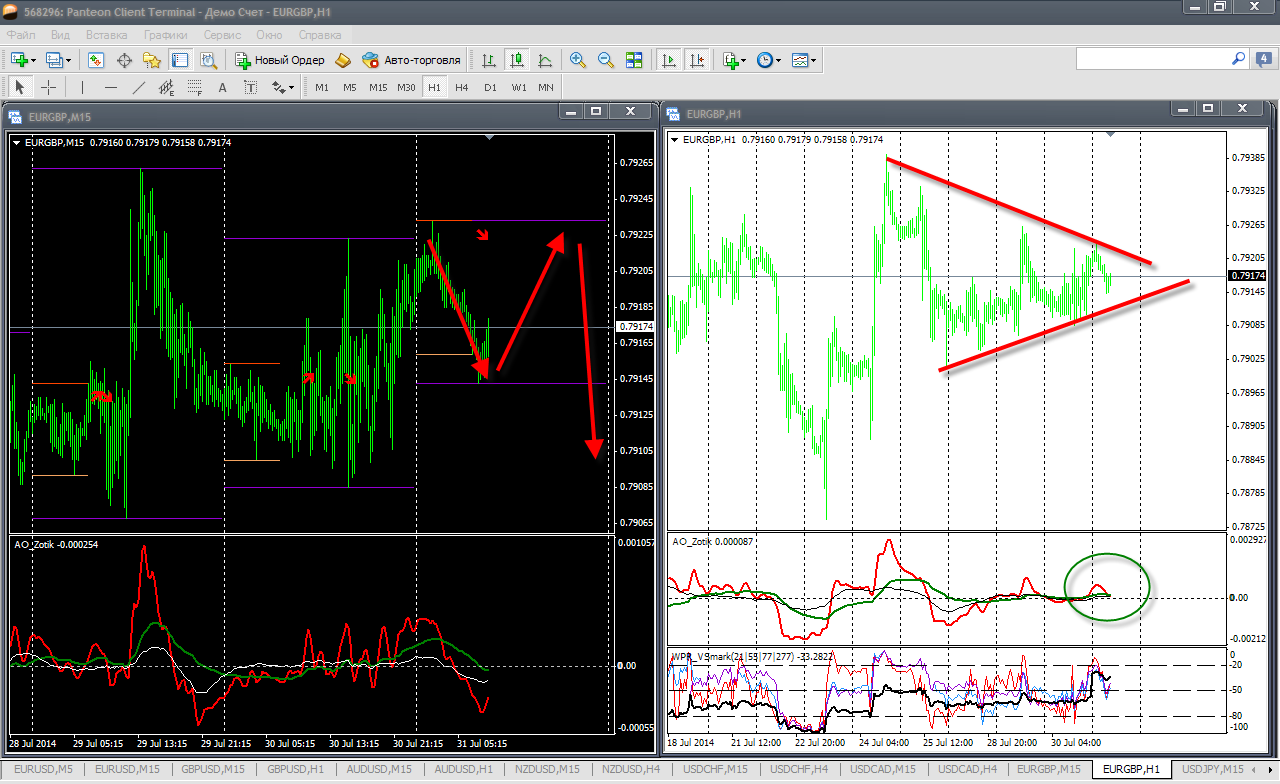Screen dimensions: 1280x784
Task: Switch to the GBPUSD,H1 chart tab
Action: [x=295, y=769]
